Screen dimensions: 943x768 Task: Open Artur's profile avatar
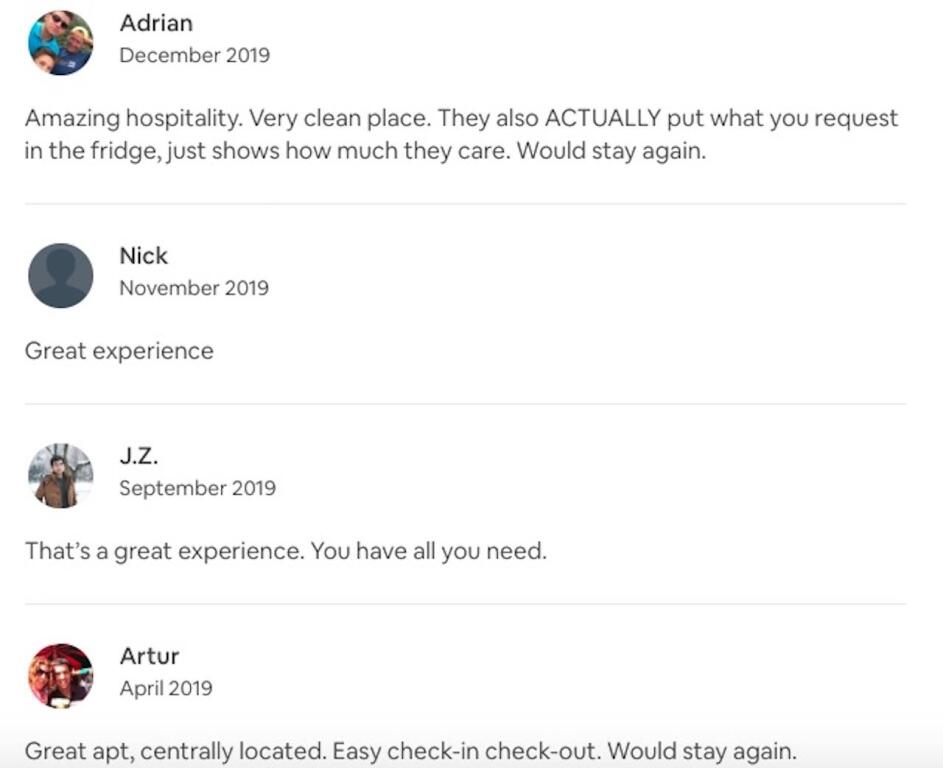(60, 676)
